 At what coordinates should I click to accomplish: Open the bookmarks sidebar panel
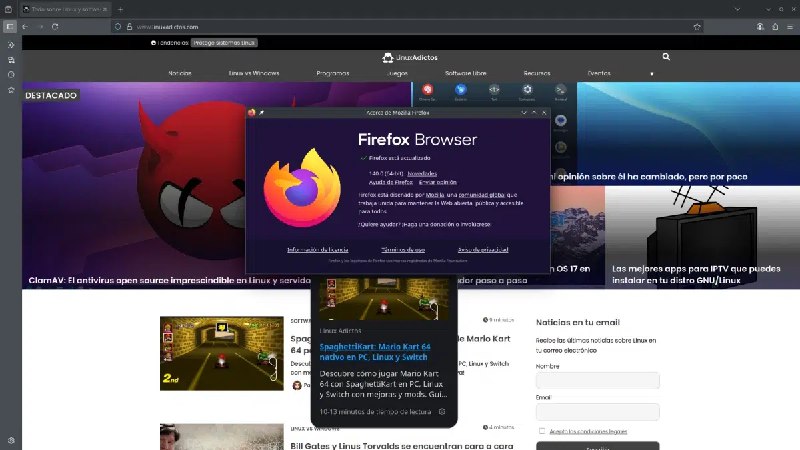click(11, 90)
